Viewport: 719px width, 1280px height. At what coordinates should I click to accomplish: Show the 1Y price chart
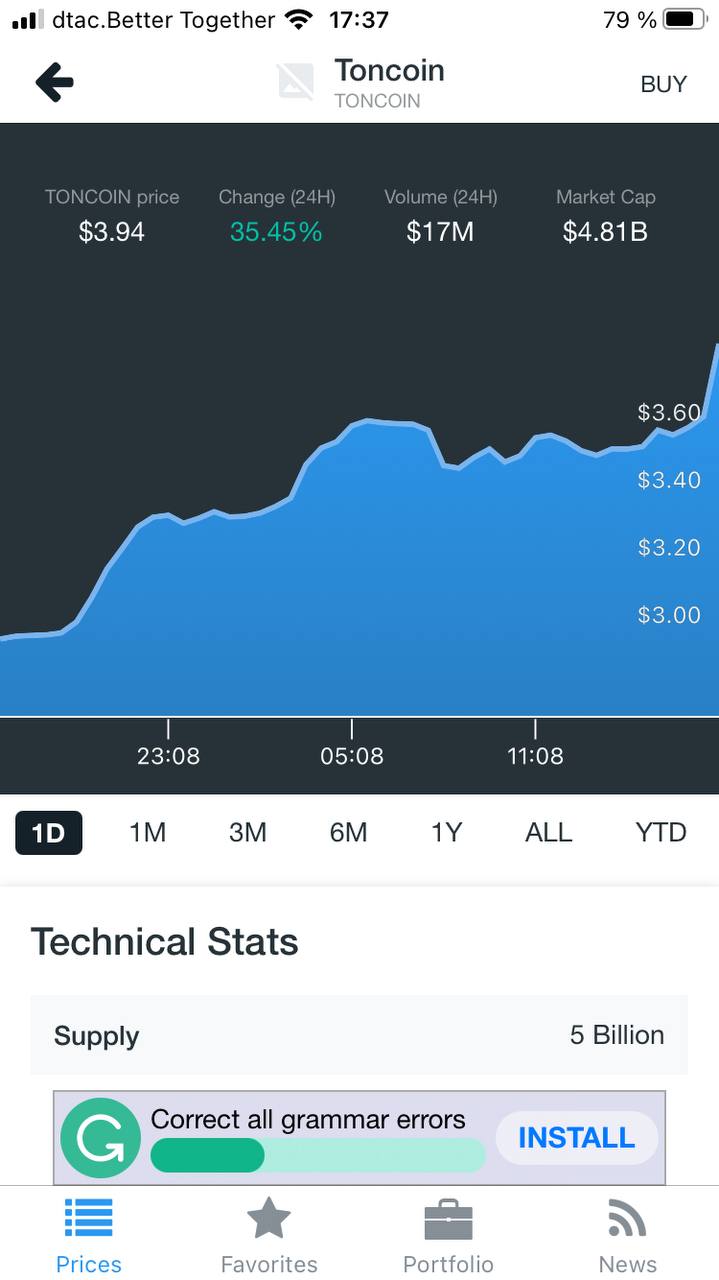point(446,832)
